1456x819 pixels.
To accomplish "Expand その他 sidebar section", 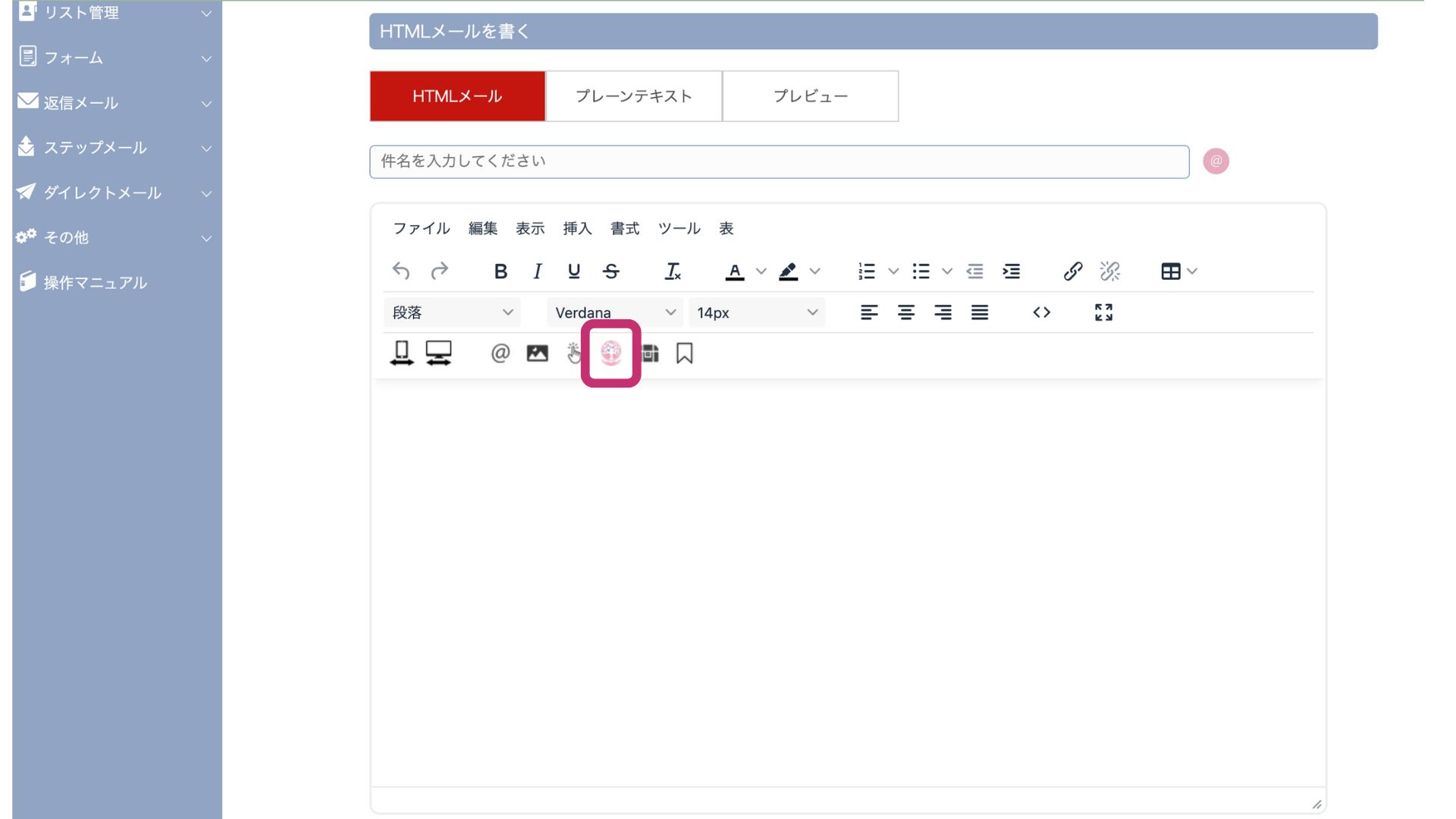I will (x=115, y=237).
